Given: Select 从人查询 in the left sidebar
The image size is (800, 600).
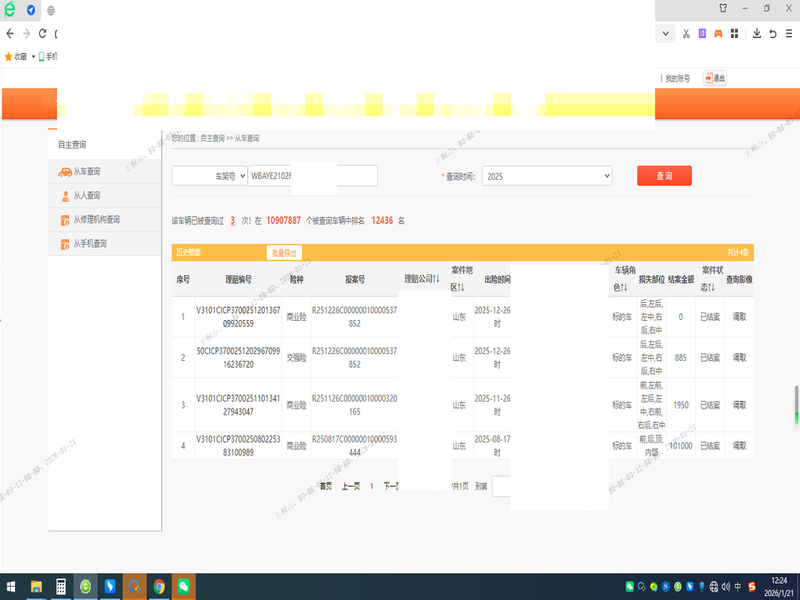Looking at the screenshot, I should (87, 196).
